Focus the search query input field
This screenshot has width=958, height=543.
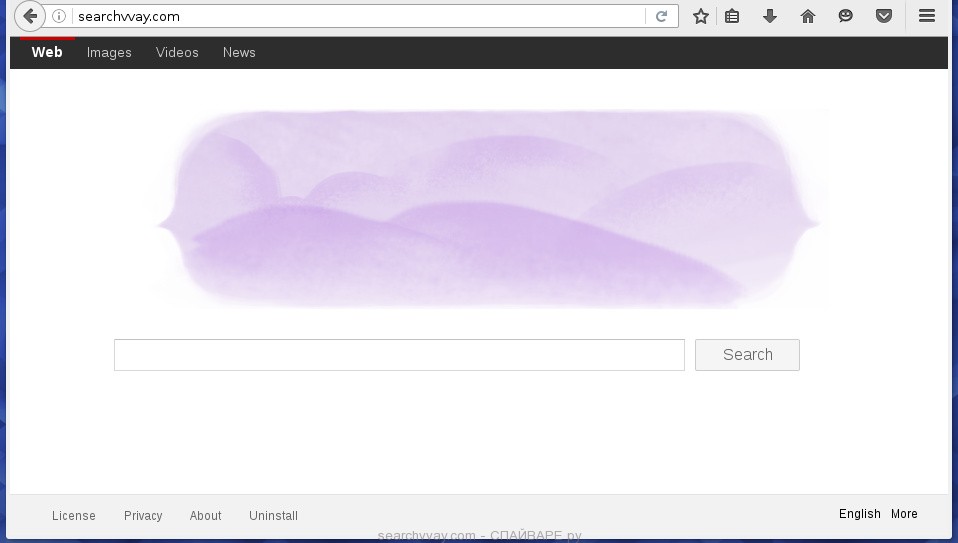[399, 355]
